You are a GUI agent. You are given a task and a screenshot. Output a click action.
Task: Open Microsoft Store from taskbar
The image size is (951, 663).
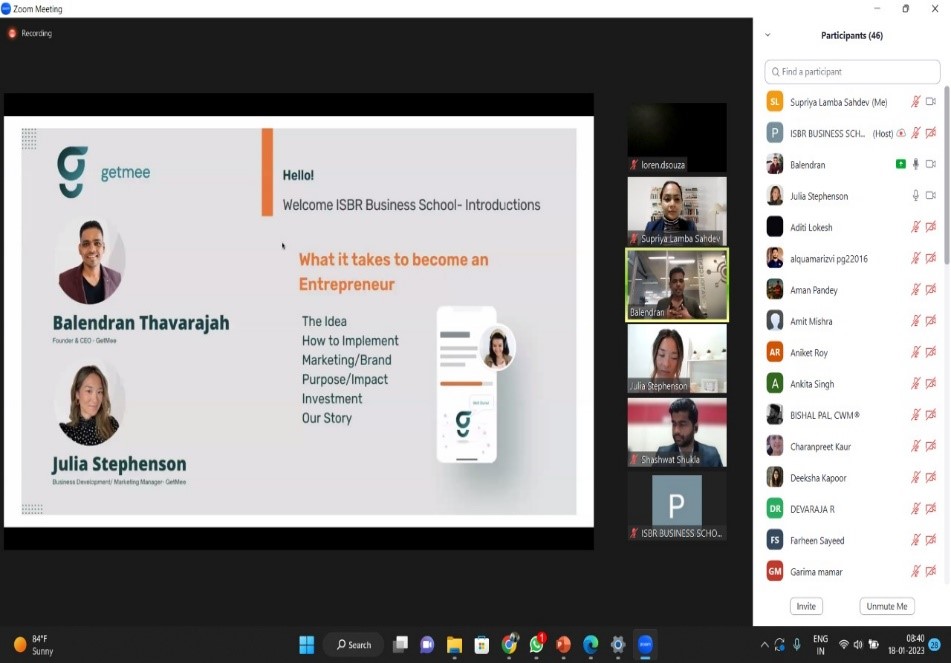pos(482,645)
